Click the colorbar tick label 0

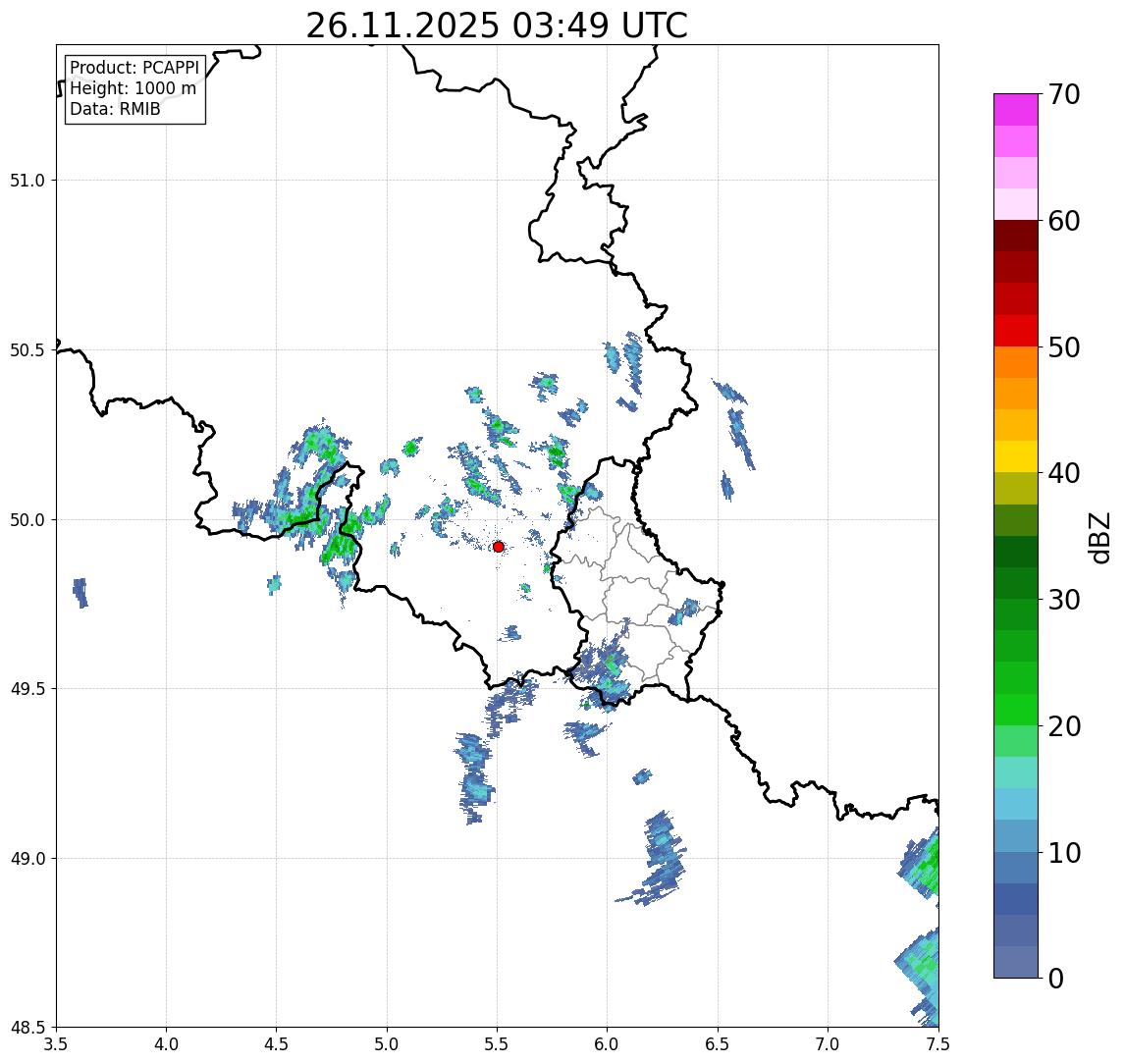pyautogui.click(x=1056, y=978)
